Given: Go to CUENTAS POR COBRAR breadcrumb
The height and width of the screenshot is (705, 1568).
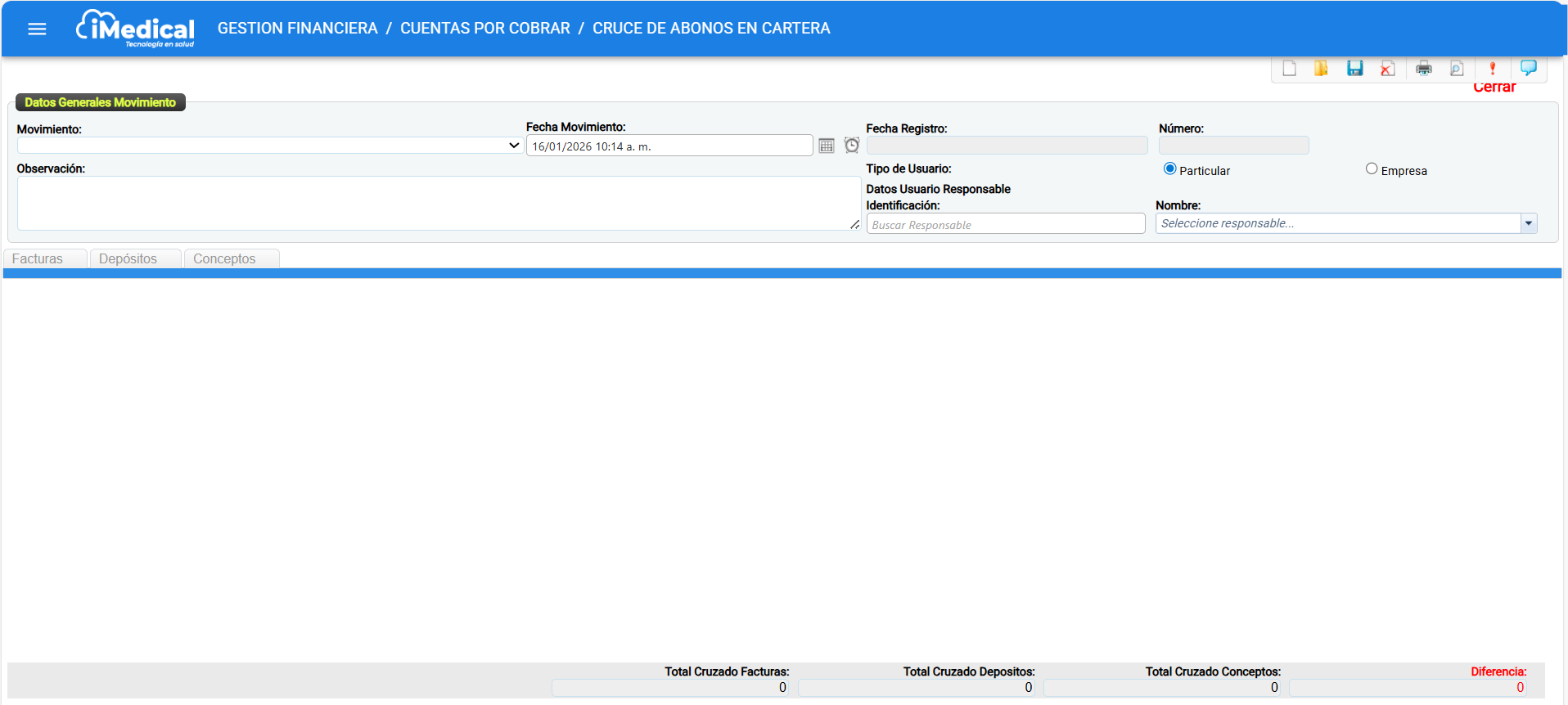Looking at the screenshot, I should pyautogui.click(x=485, y=29).
